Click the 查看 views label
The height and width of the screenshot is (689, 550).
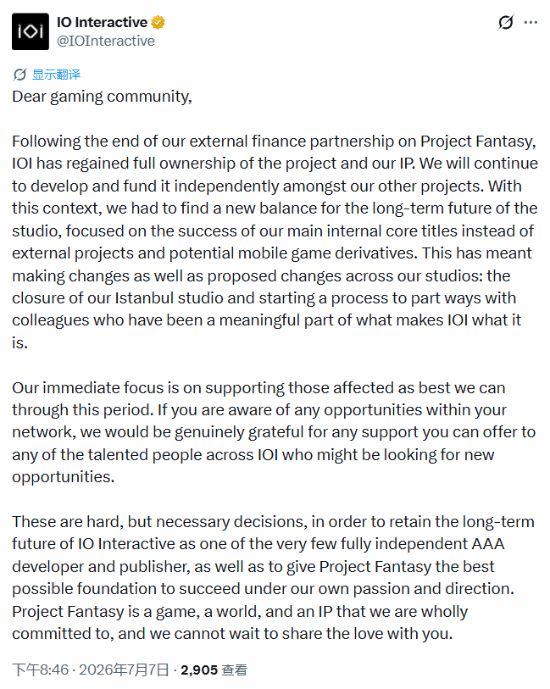click(234, 670)
